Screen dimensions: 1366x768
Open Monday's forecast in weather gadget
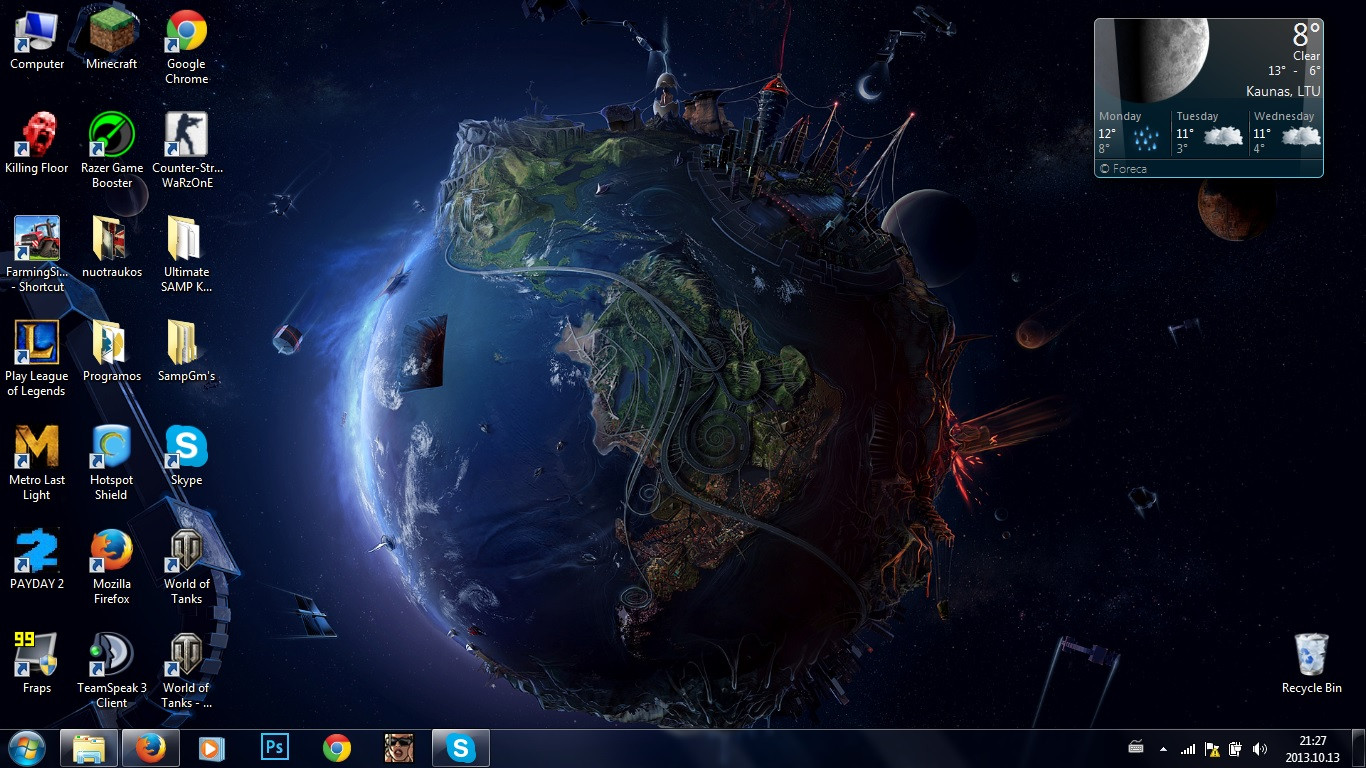pos(1131,132)
